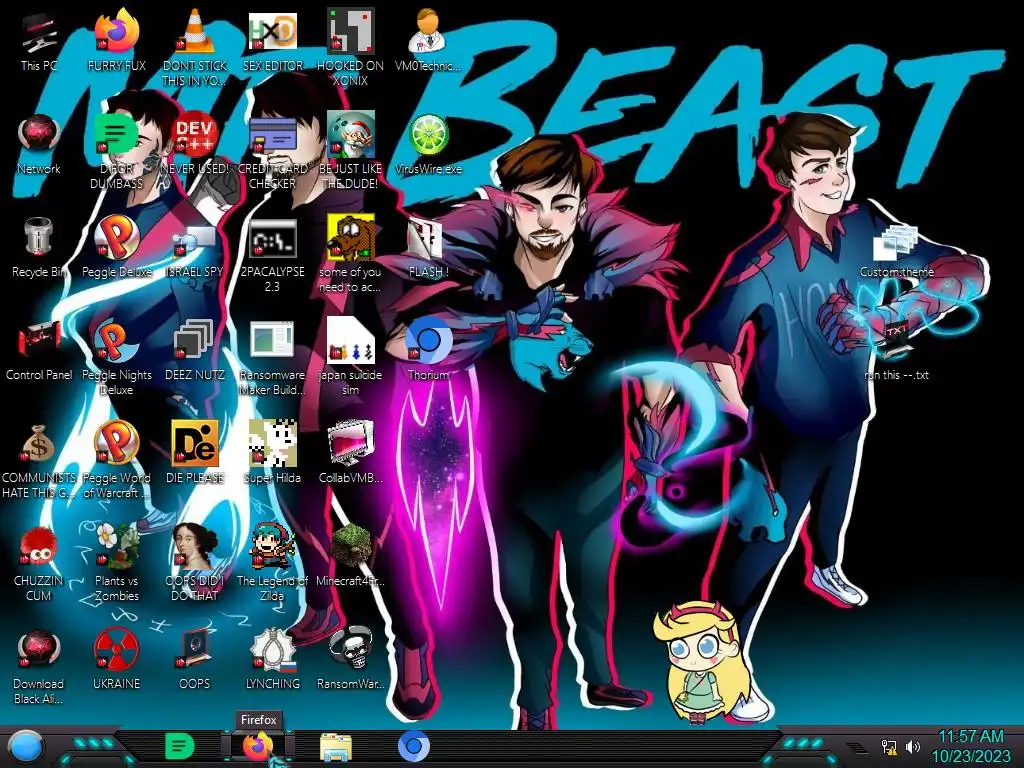Image resolution: width=1024 pixels, height=768 pixels.
Task: Open the Custom theme file icon
Action: [x=895, y=243]
